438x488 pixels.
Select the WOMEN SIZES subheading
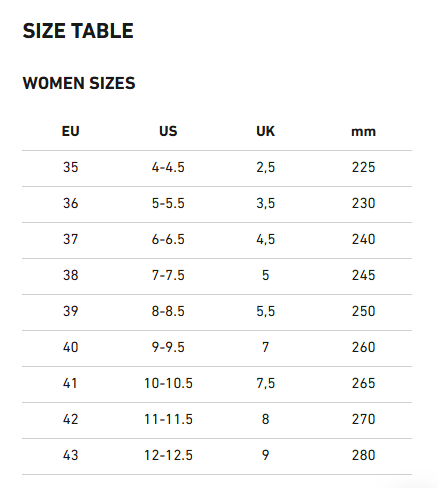(79, 83)
